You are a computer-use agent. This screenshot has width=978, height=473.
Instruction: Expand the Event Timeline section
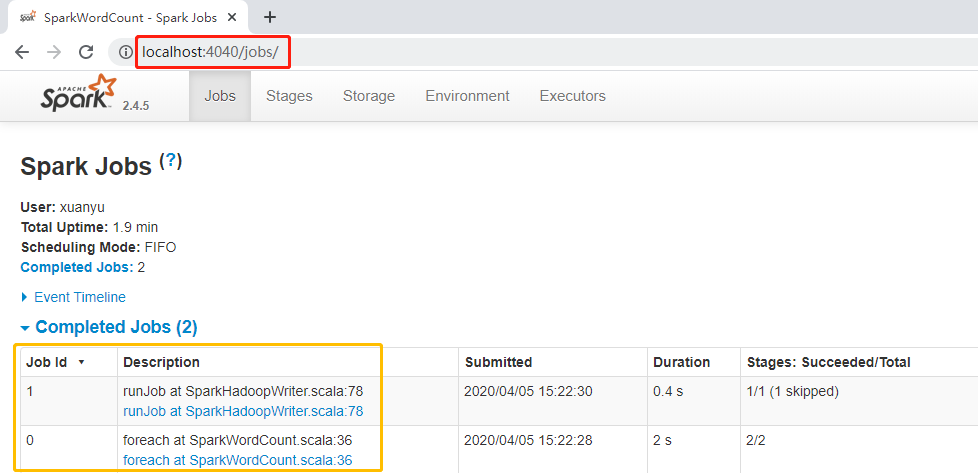point(74,297)
